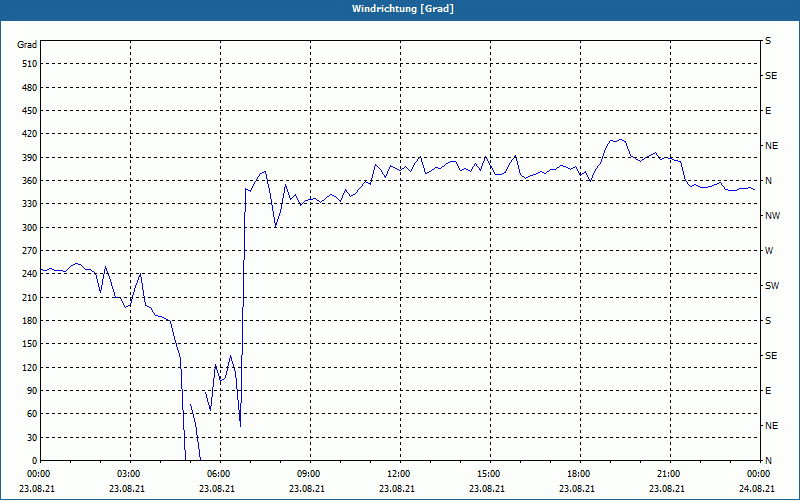800x500 pixels.
Task: Select the 450 y-axis value
Action: pos(30,111)
